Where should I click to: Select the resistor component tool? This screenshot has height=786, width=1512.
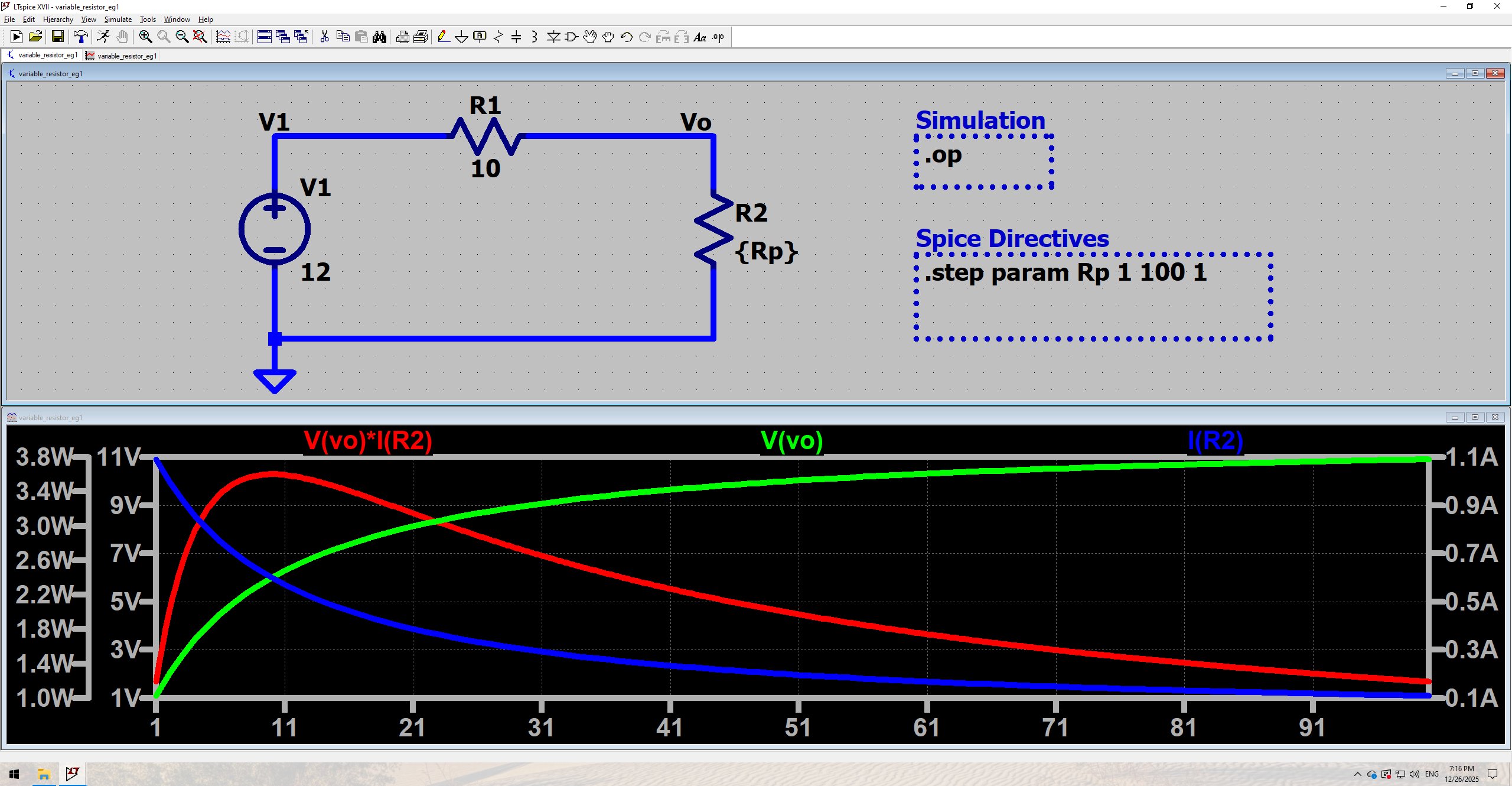pos(498,37)
